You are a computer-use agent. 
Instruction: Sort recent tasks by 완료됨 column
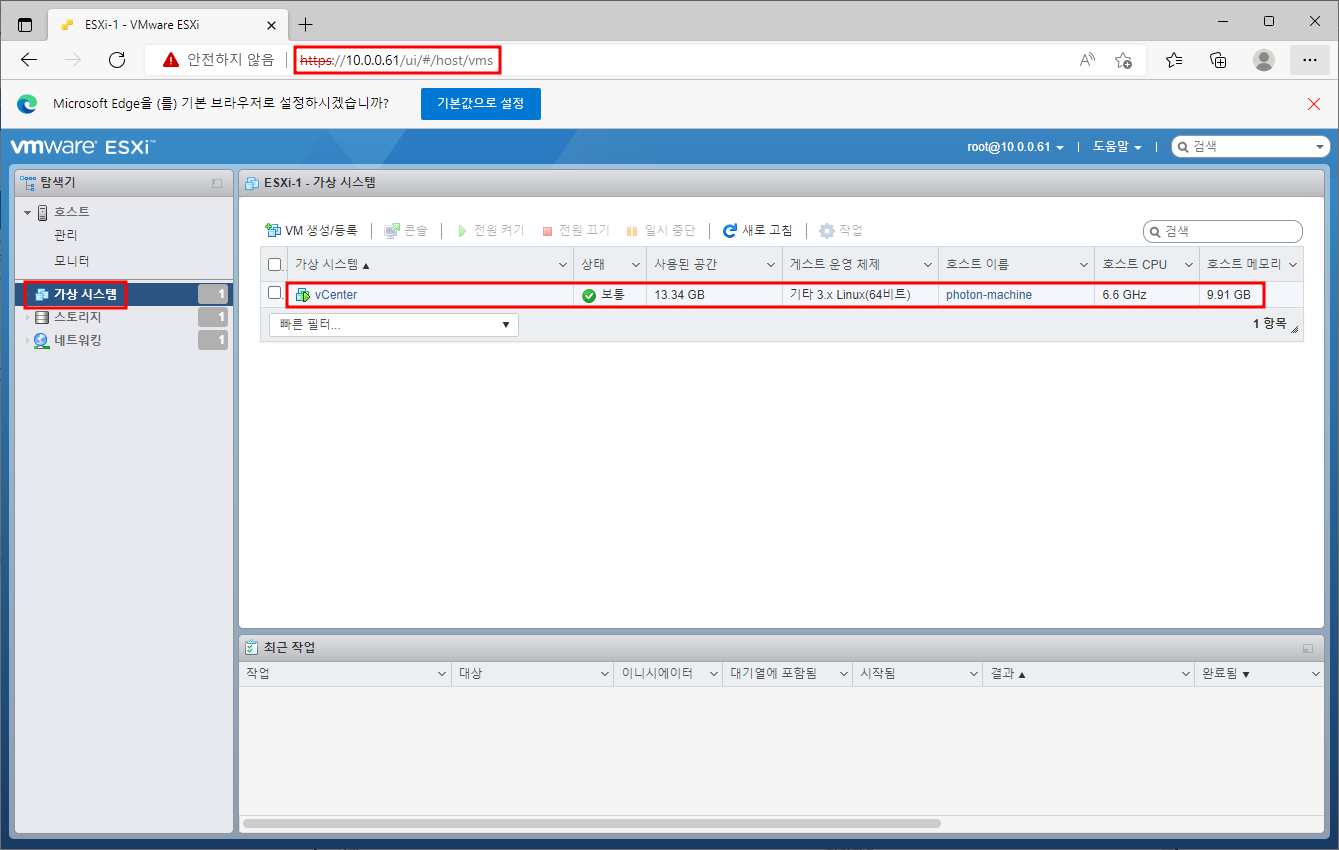coord(1226,675)
